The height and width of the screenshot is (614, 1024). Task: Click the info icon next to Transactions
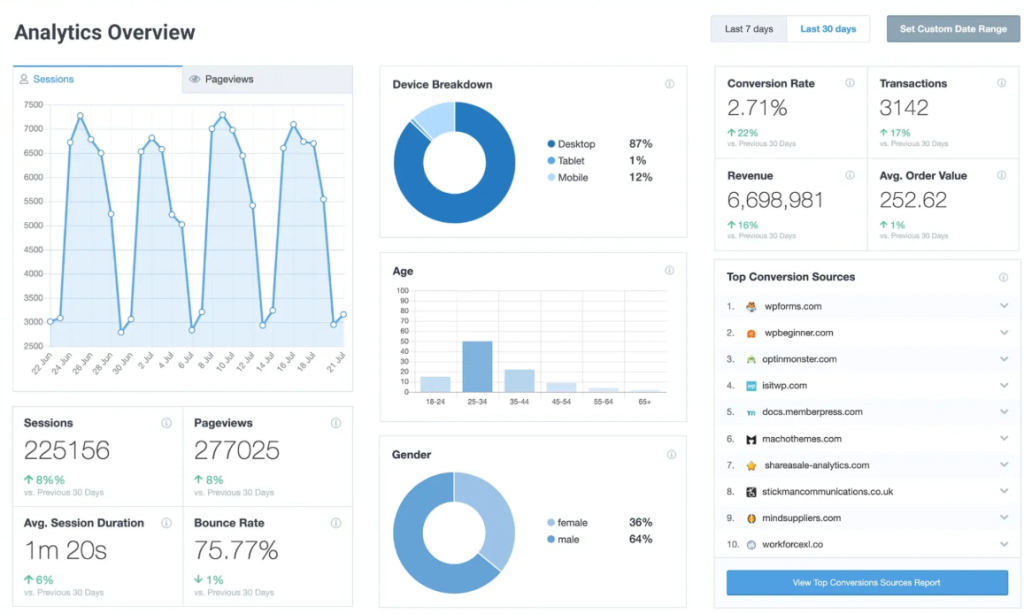coord(1002,84)
